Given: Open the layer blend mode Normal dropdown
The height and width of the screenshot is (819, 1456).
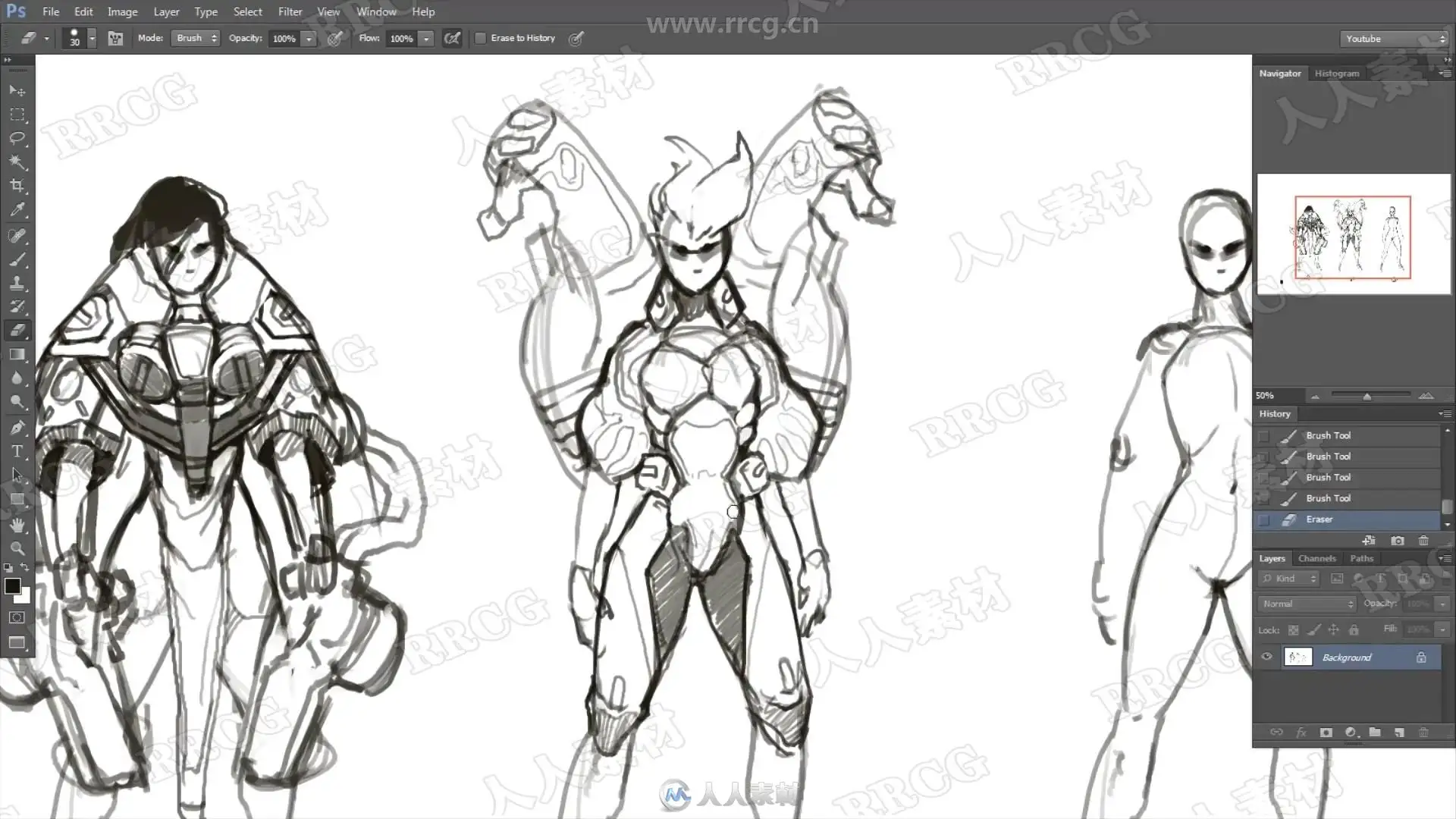Looking at the screenshot, I should (x=1307, y=604).
